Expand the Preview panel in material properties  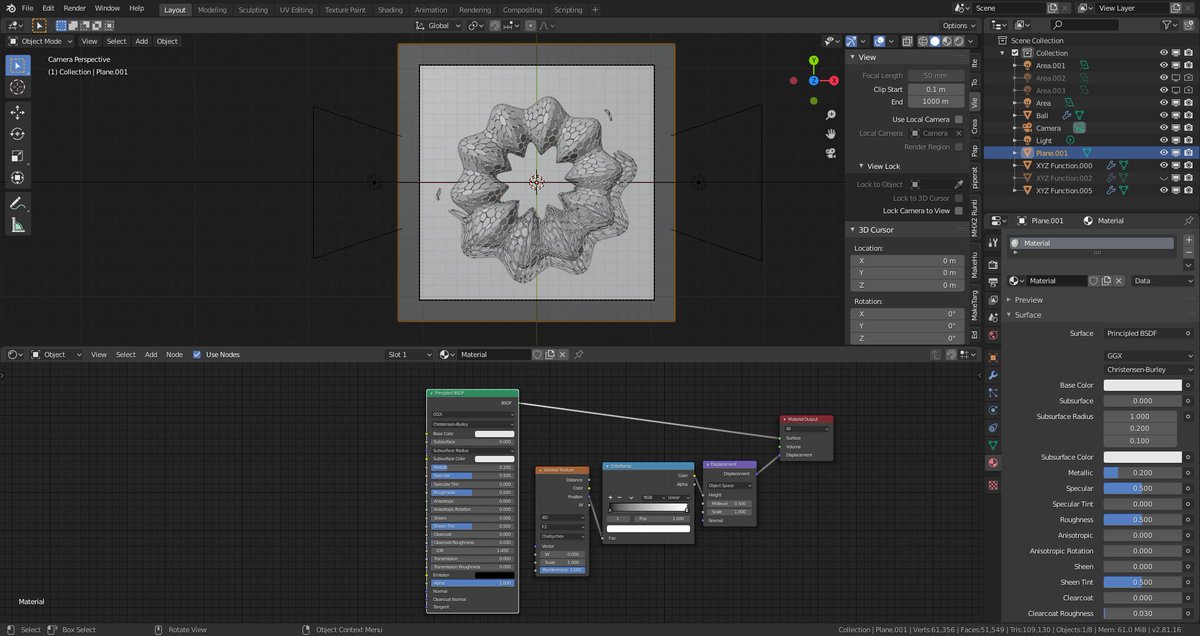(x=1029, y=299)
